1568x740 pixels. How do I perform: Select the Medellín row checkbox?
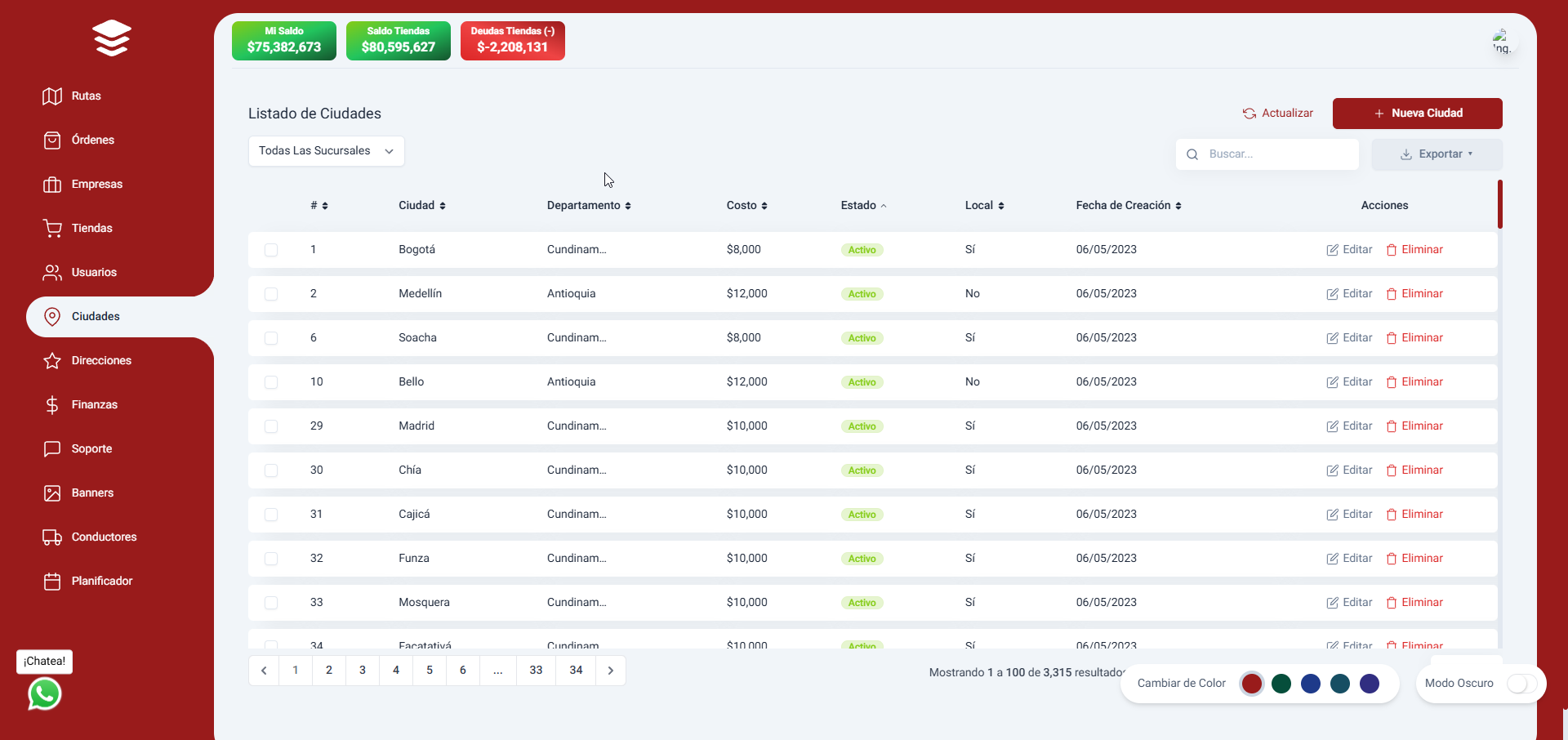coord(271,293)
